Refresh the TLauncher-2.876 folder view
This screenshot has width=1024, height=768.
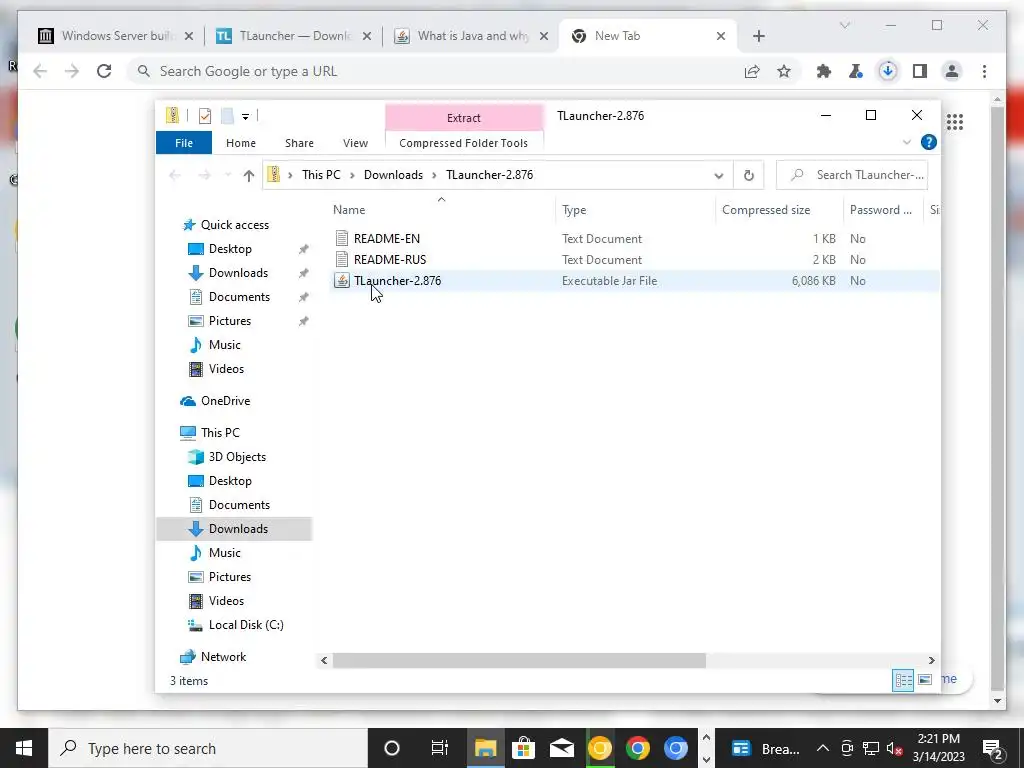click(748, 175)
